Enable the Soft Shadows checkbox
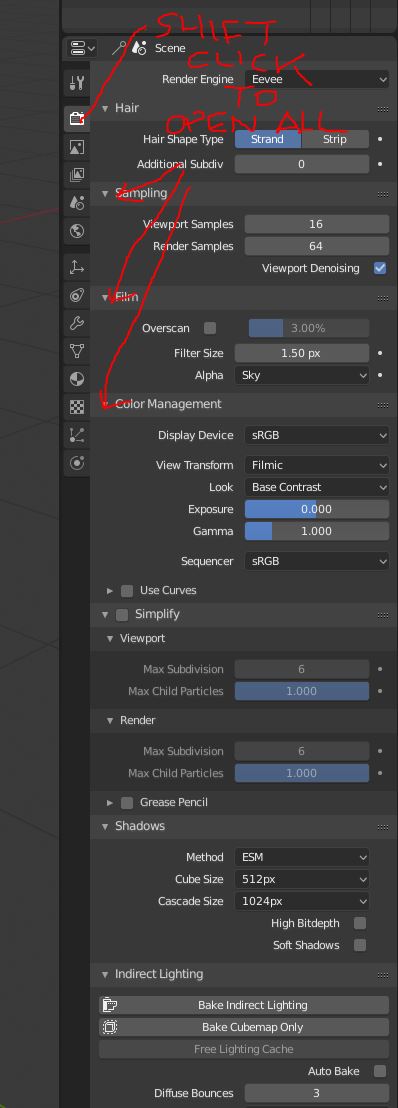 tap(360, 945)
